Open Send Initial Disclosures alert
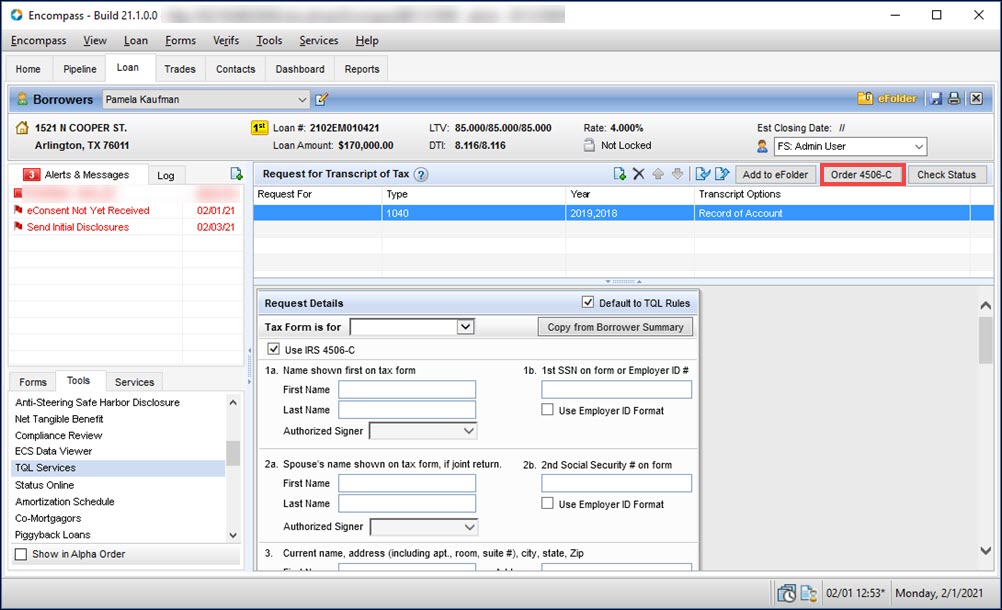Image resolution: width=1002 pixels, height=610 pixels. (x=78, y=227)
